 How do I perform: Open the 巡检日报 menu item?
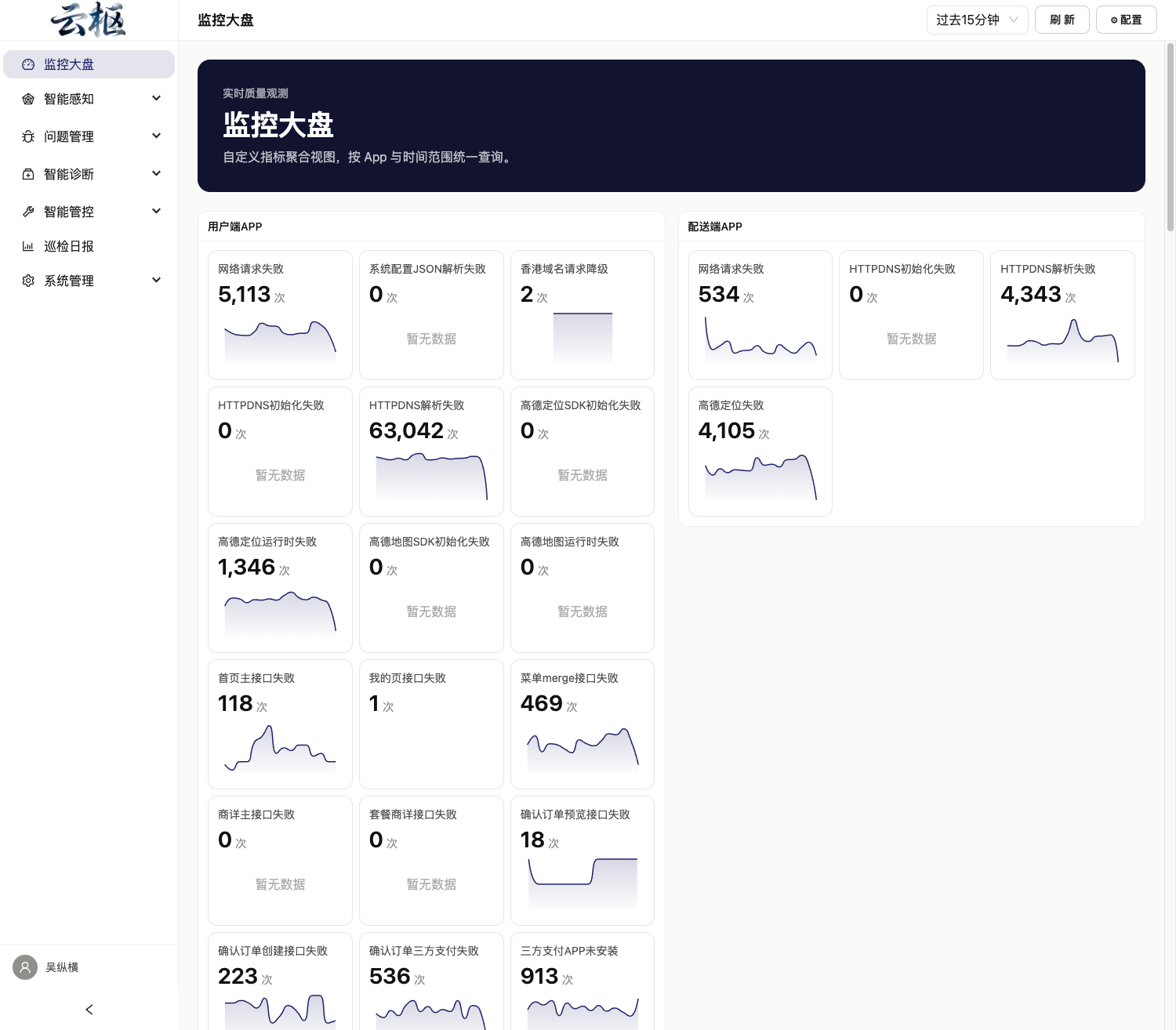click(x=89, y=246)
